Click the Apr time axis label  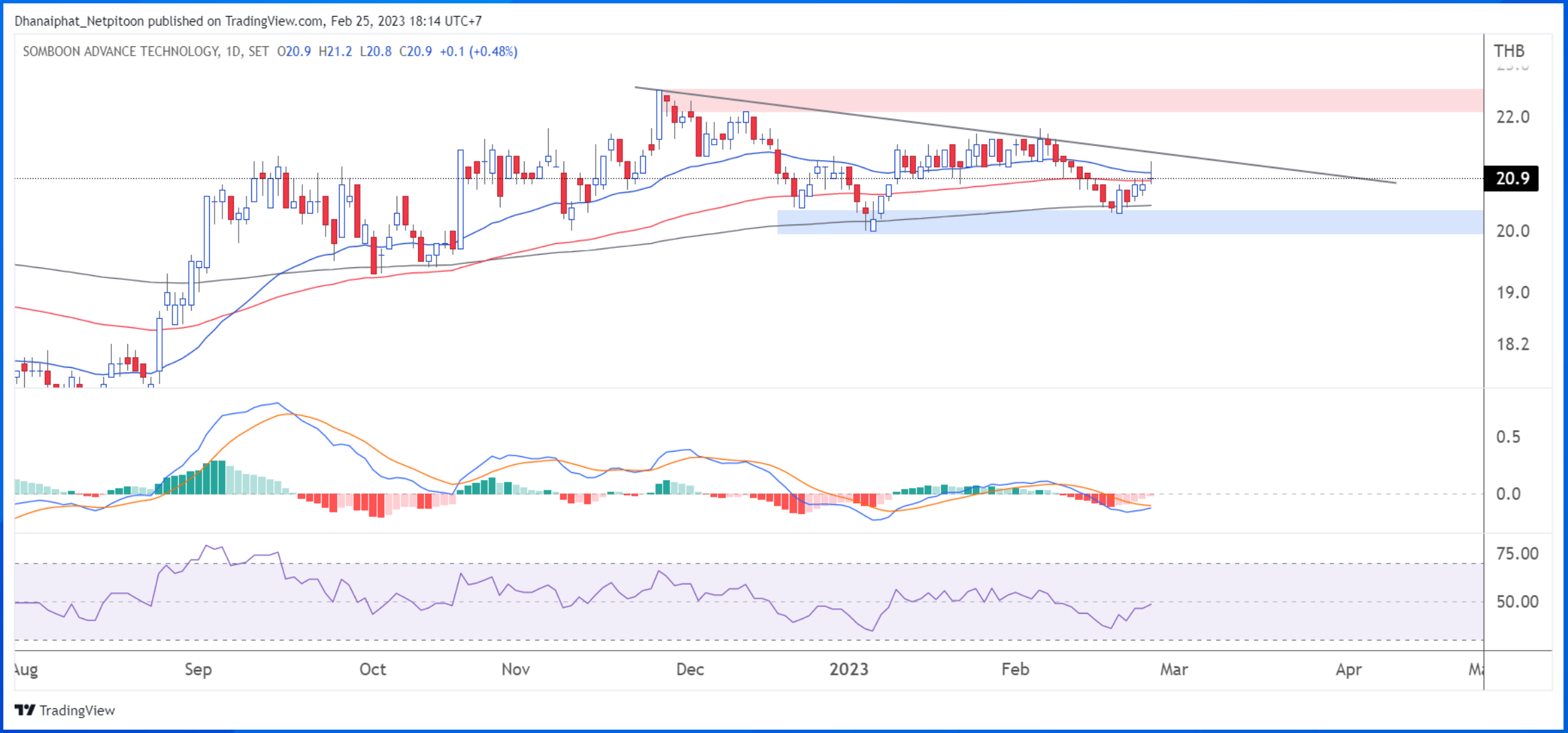tap(1349, 669)
